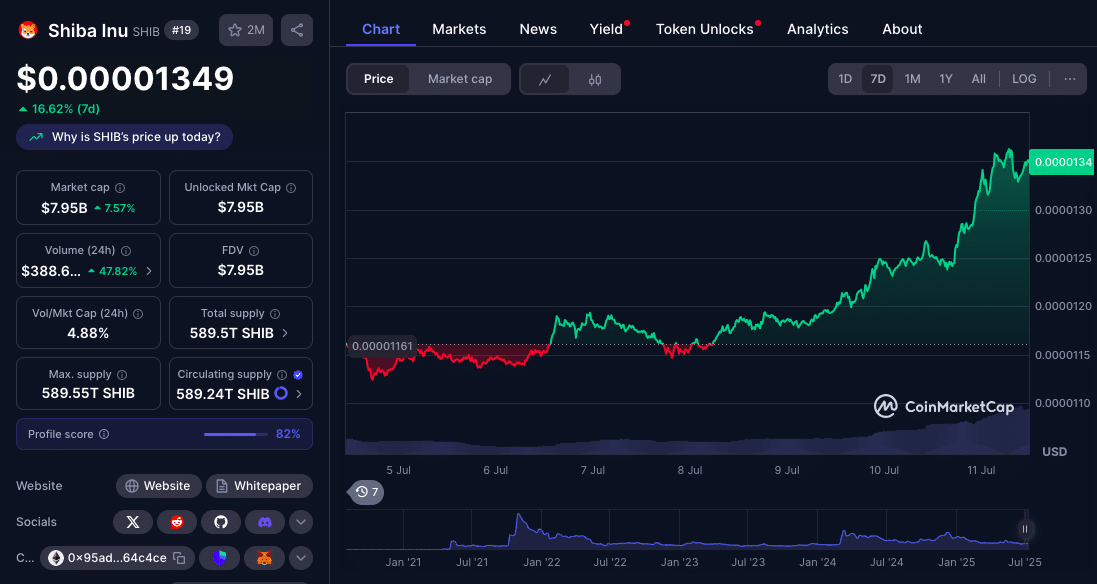Click Total supply info icon
Image resolution: width=1097 pixels, height=584 pixels.
click(275, 313)
